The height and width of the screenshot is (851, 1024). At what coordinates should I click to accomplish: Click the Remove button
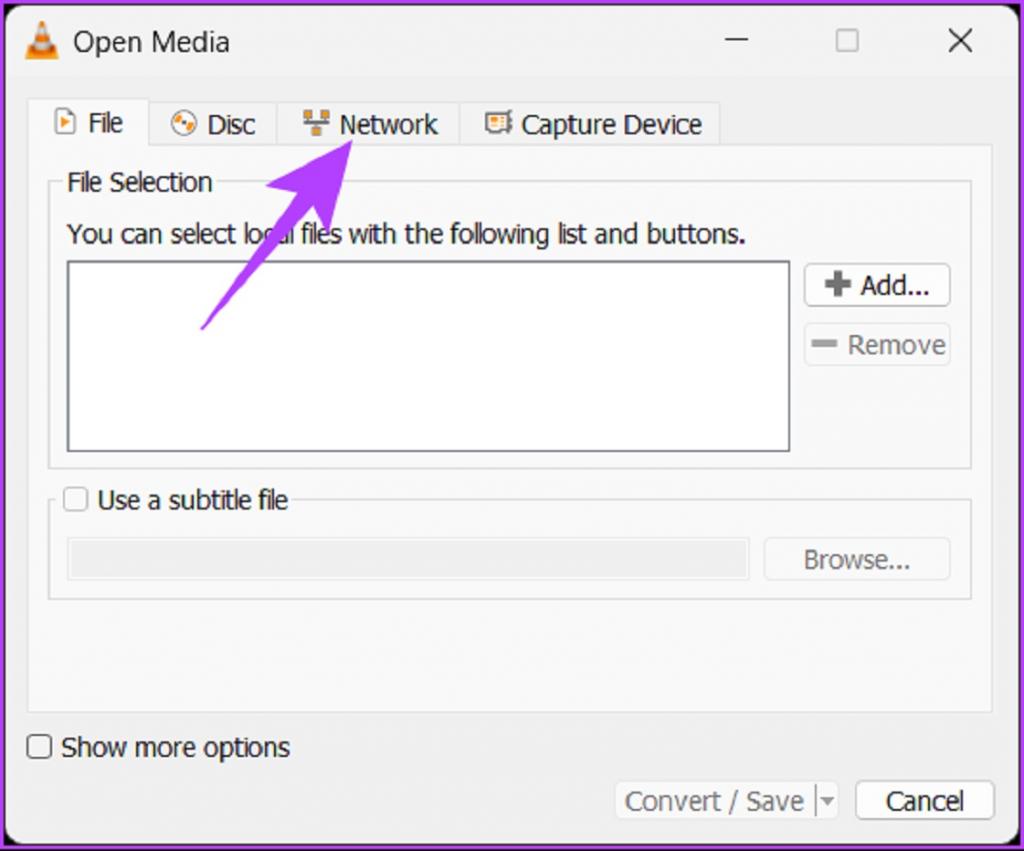coord(877,344)
